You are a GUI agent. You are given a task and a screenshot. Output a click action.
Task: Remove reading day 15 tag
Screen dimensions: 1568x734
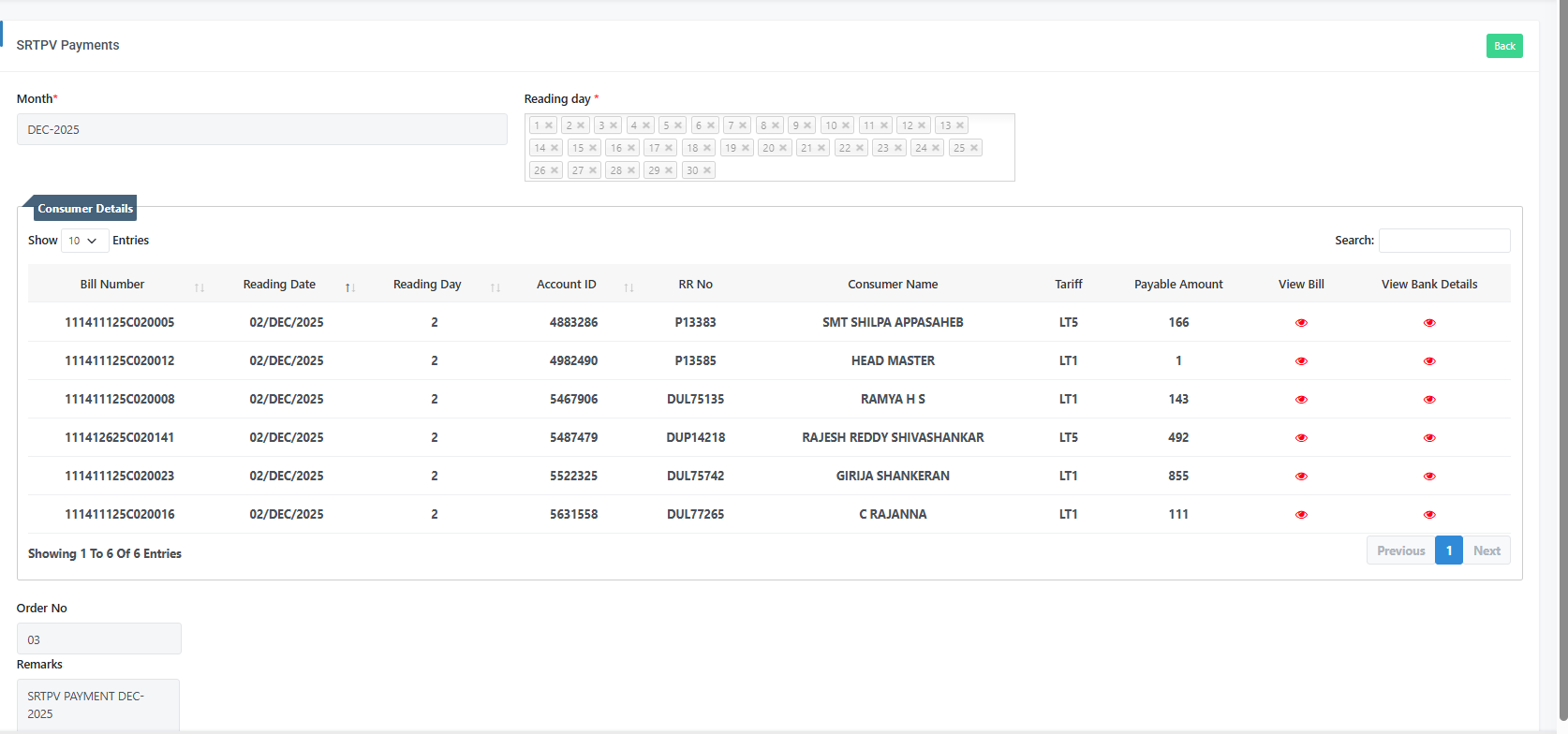point(593,148)
